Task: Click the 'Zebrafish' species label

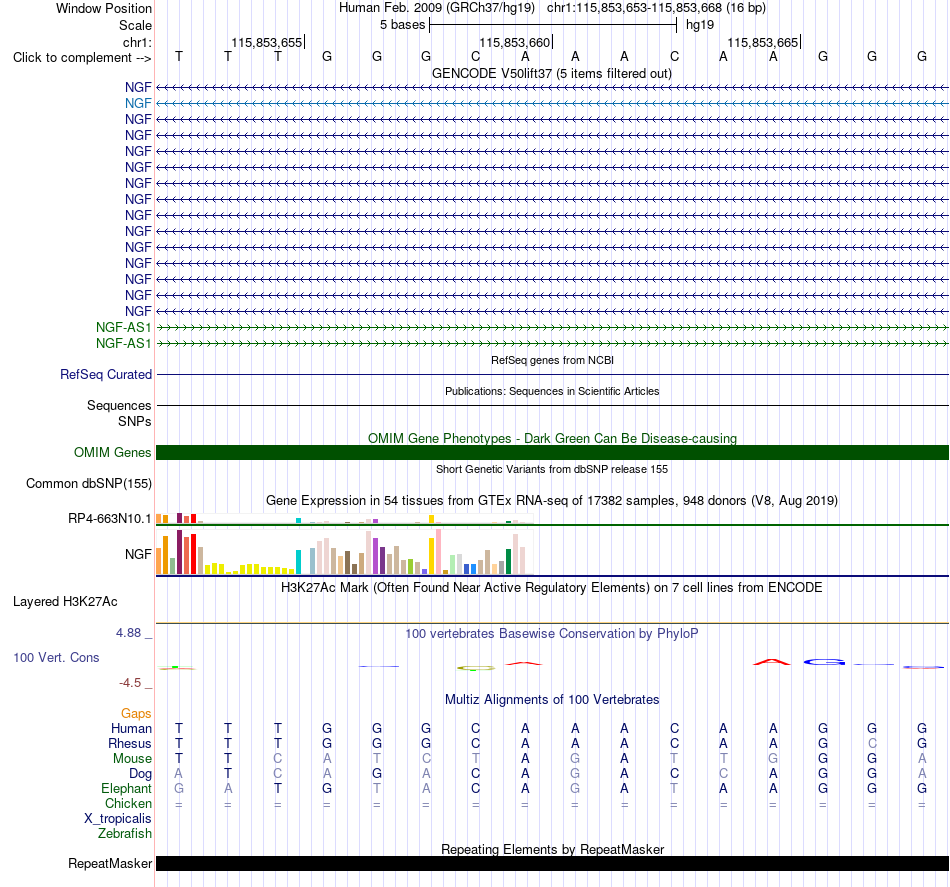Action: click(x=125, y=834)
